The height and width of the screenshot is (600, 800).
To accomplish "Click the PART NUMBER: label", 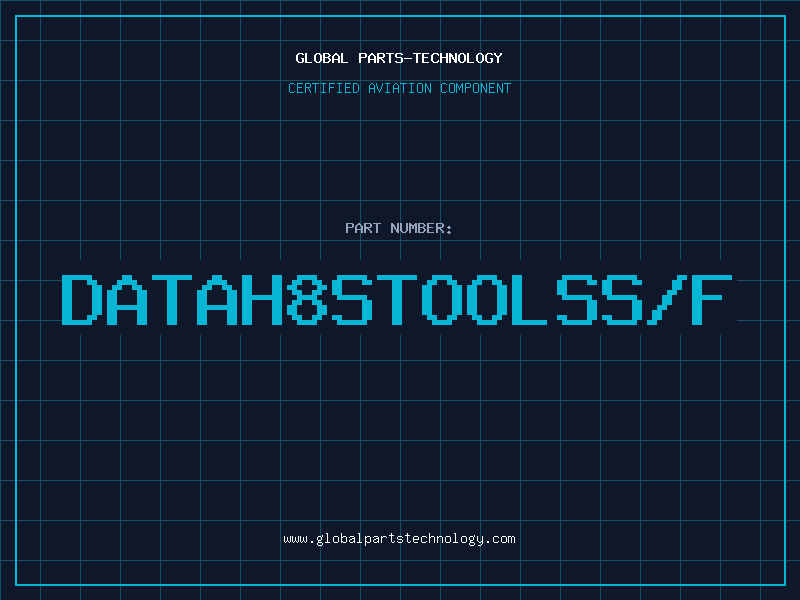I will point(399,228).
